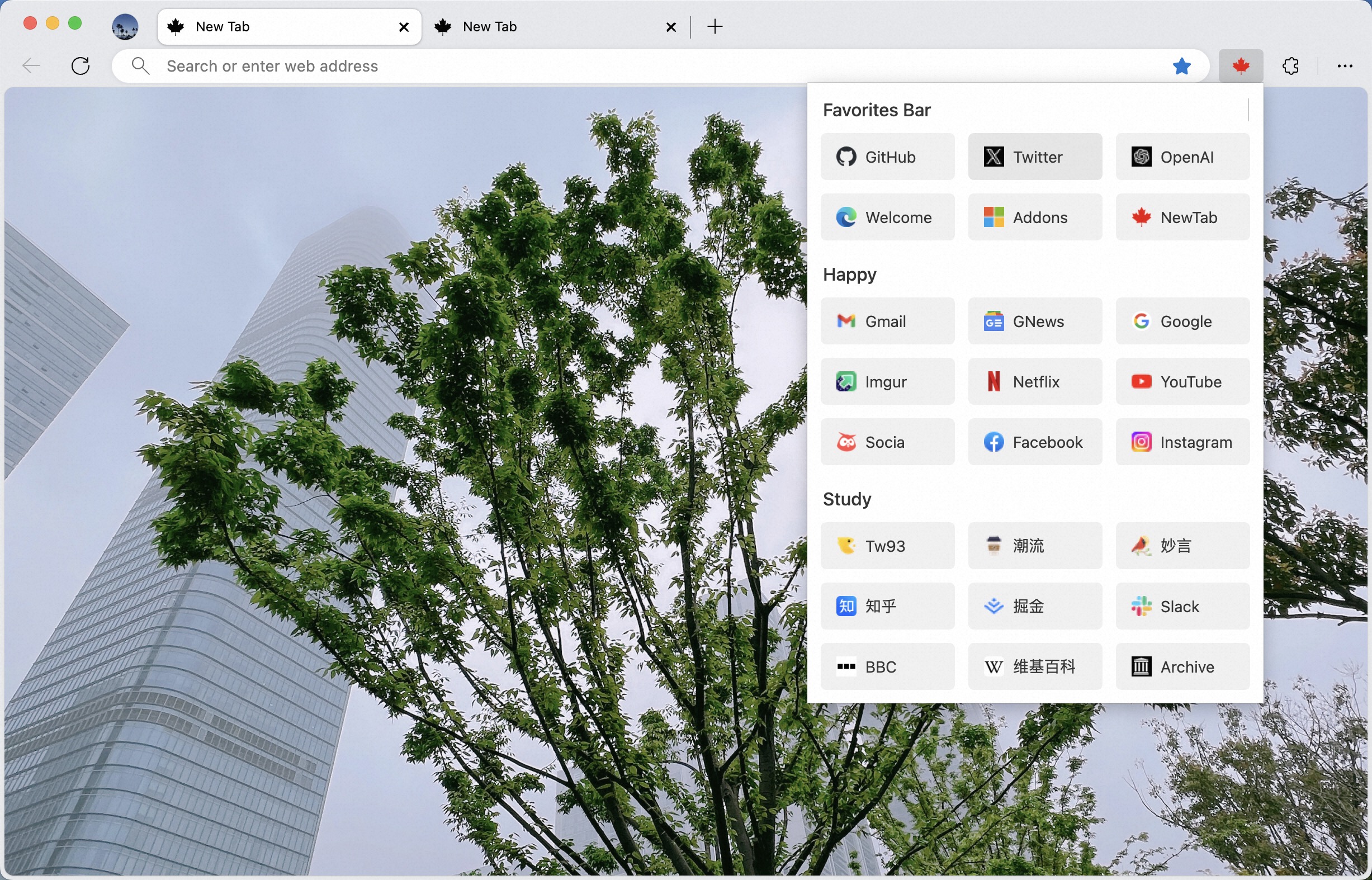1372x880 pixels.
Task: Click the back navigation arrow
Action: tap(31, 67)
